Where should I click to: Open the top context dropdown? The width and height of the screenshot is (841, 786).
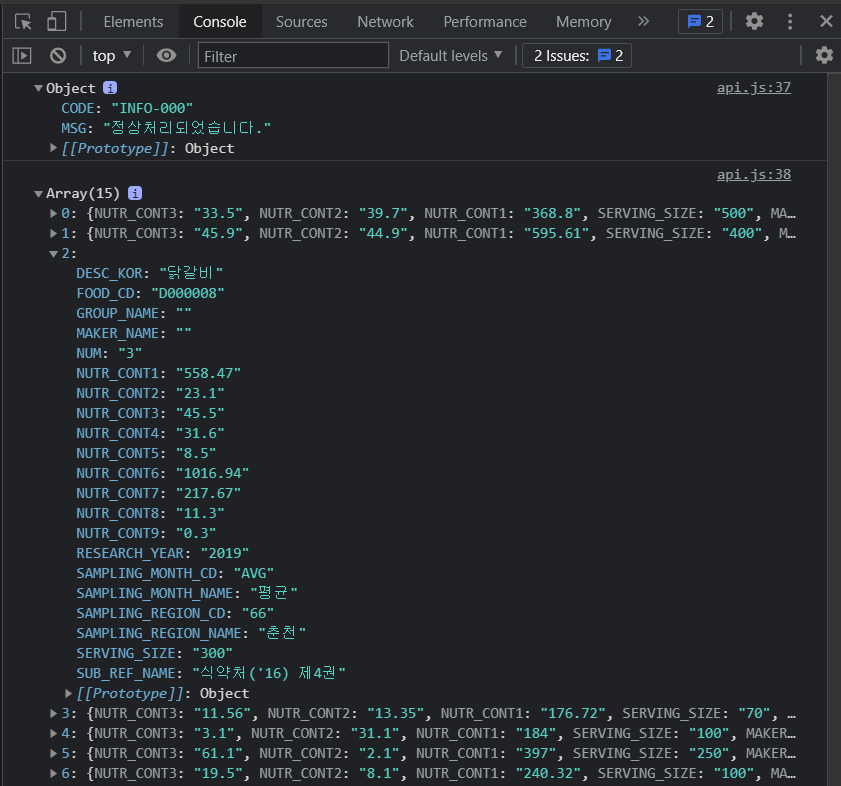point(111,56)
